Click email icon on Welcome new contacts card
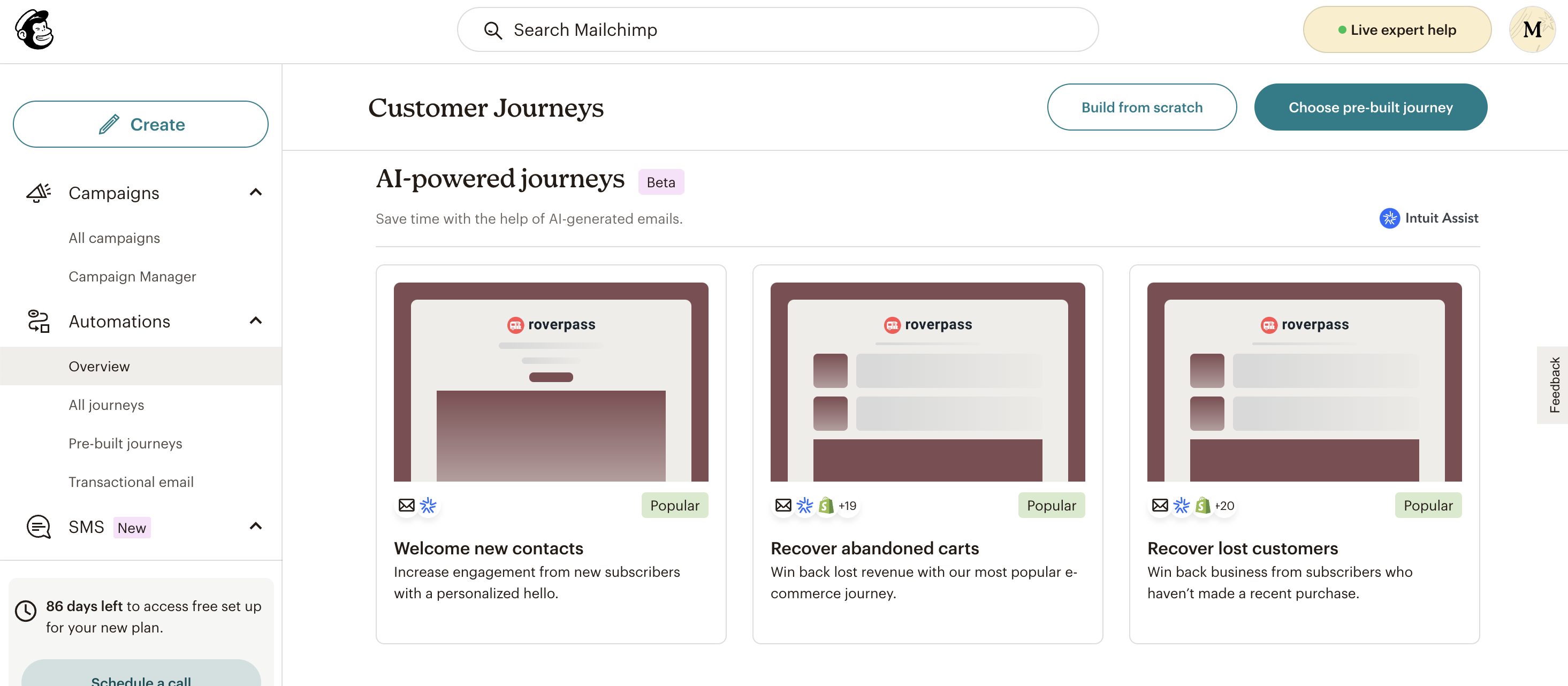1568x686 pixels. 406,505
